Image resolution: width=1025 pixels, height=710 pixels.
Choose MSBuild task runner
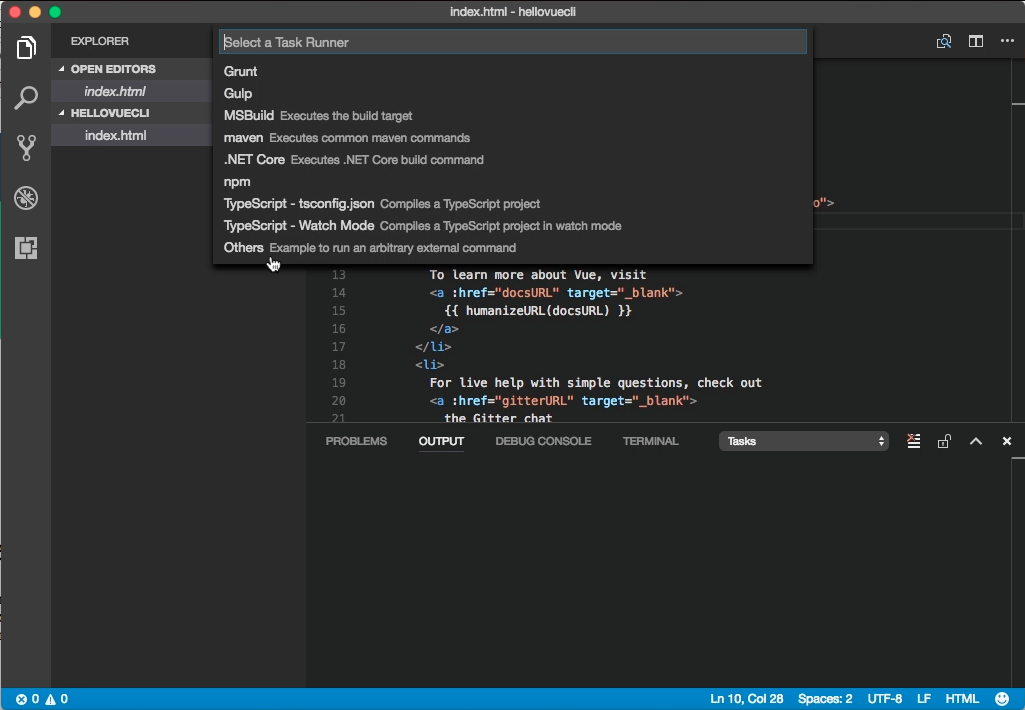[x=513, y=116]
